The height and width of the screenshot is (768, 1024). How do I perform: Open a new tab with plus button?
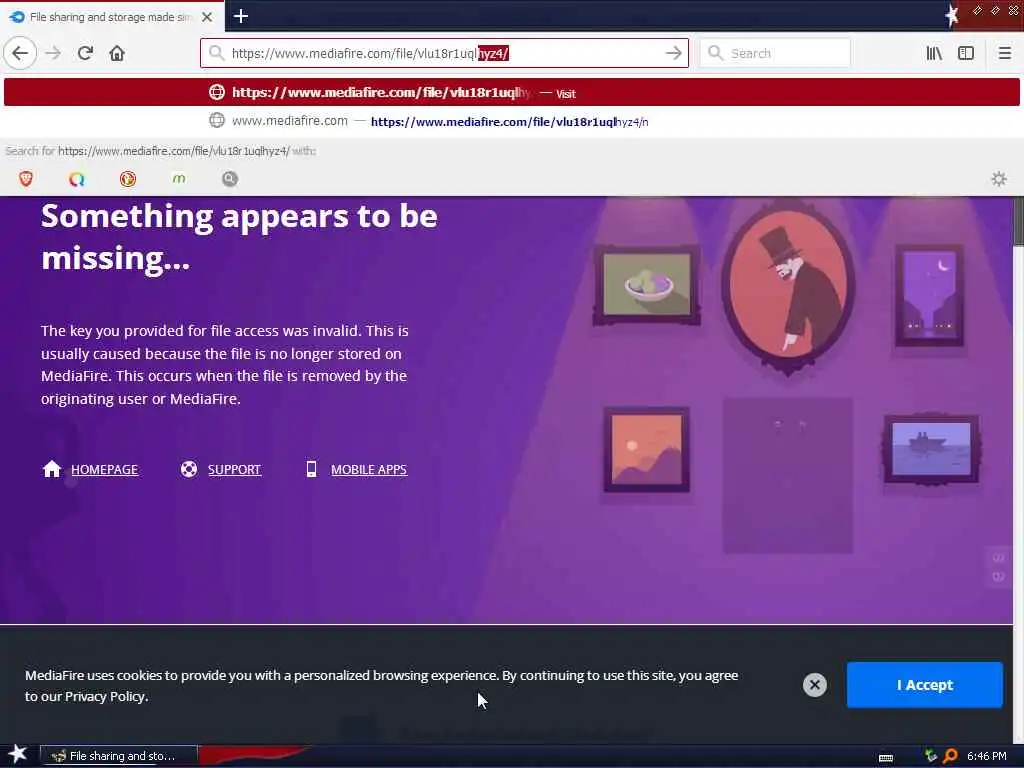241,16
